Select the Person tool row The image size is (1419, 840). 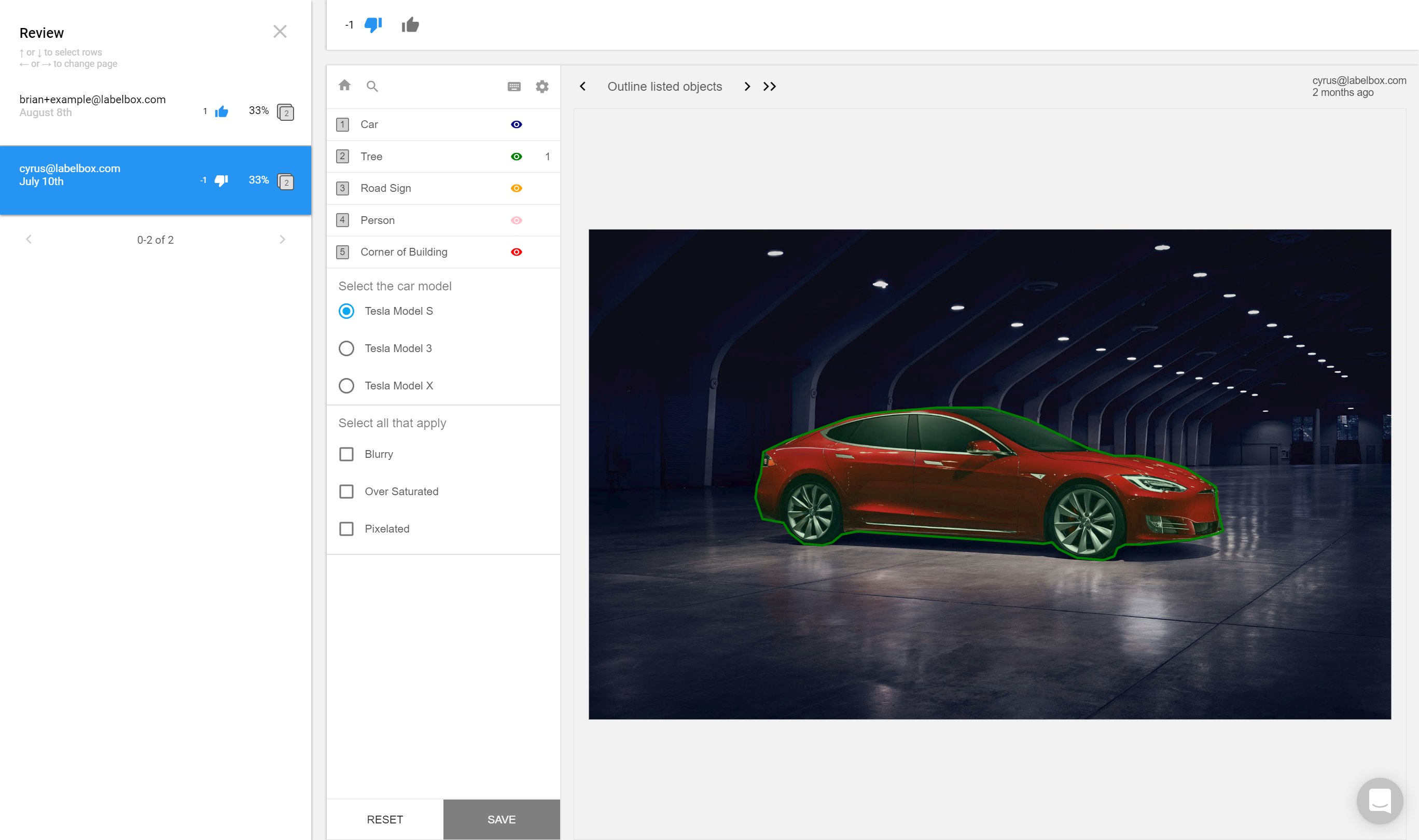tap(443, 221)
